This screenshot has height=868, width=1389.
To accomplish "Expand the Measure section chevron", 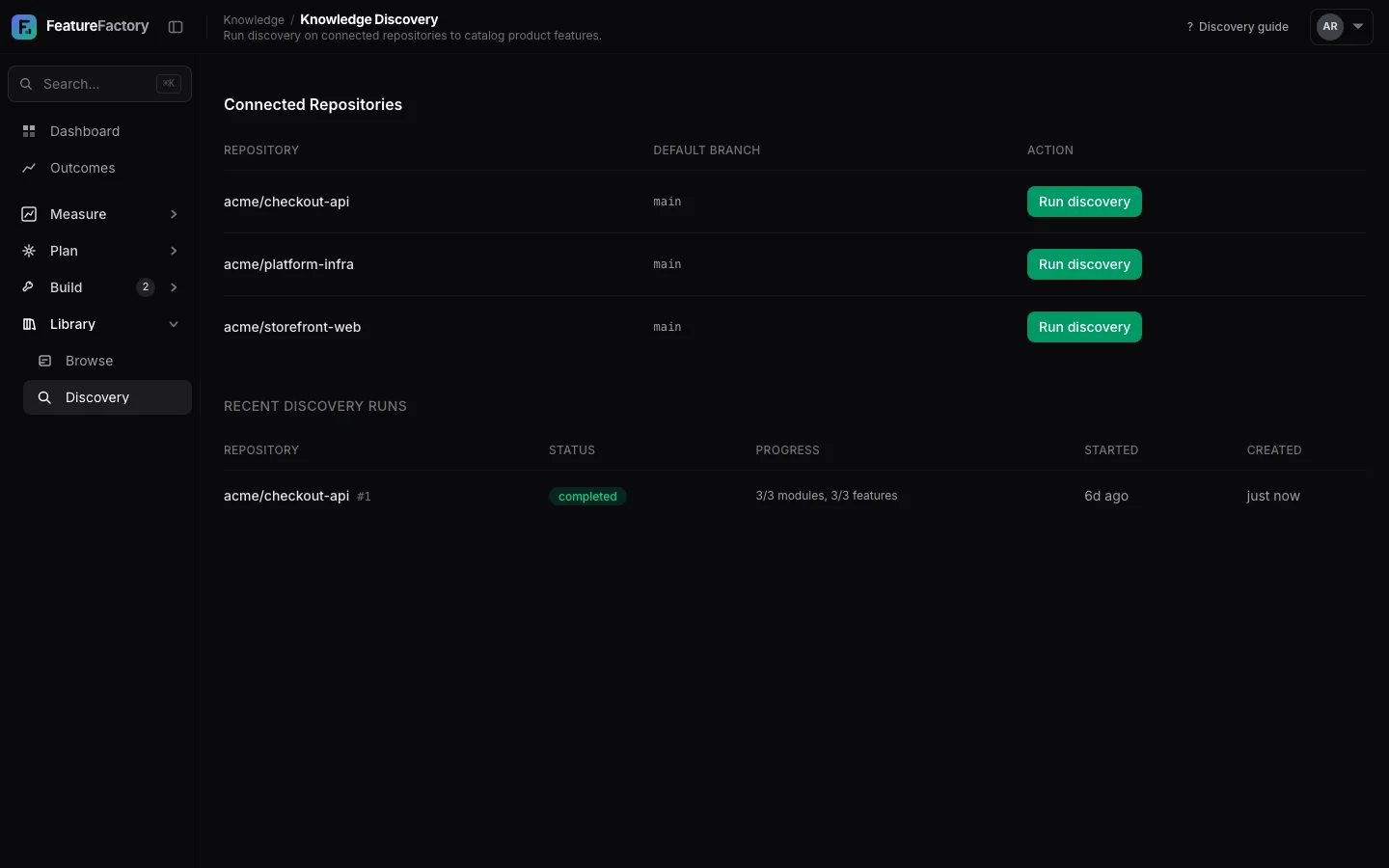I will coord(174,214).
